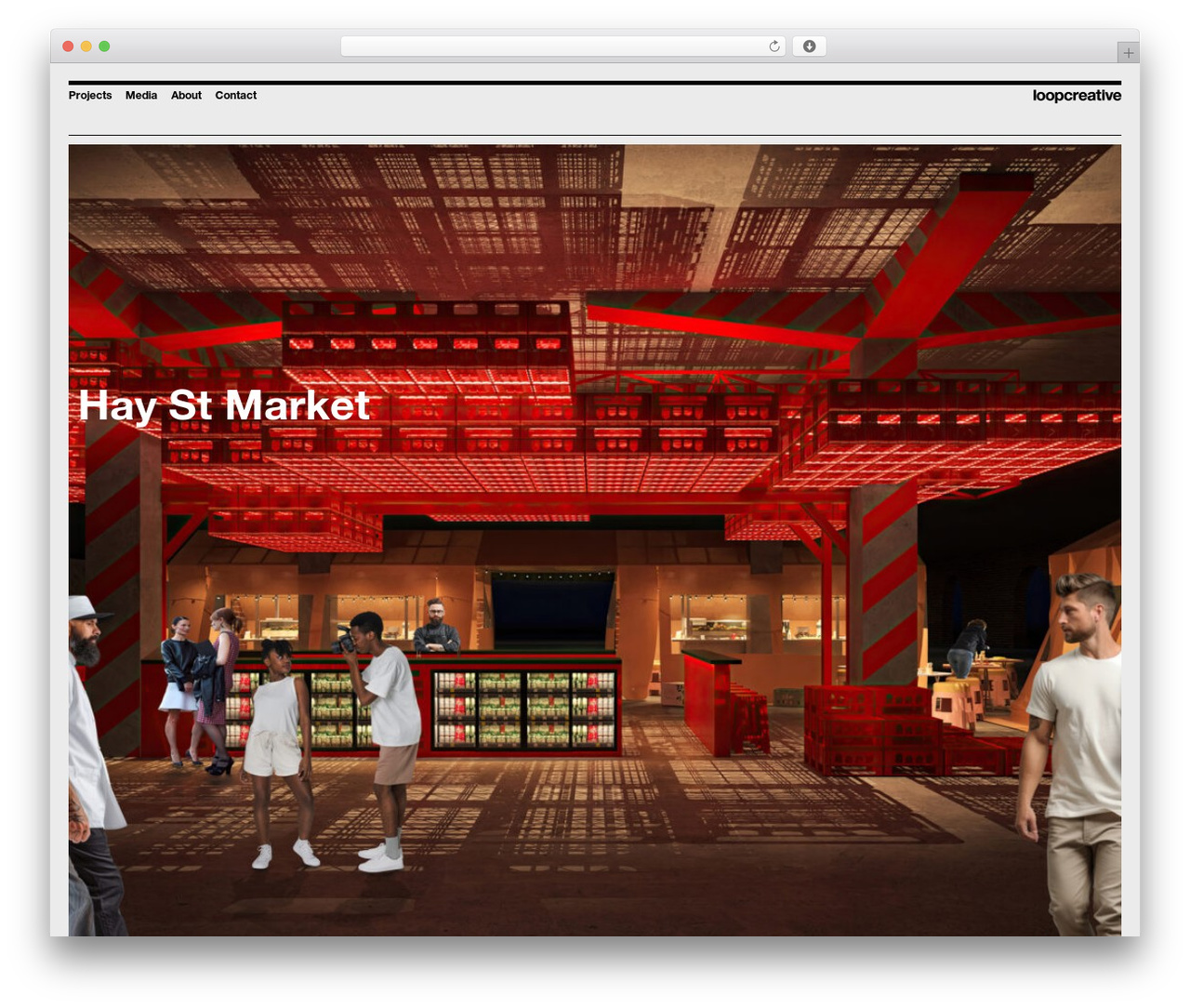The height and width of the screenshot is (1008, 1190).
Task: Select the Contact link
Action: 236,95
